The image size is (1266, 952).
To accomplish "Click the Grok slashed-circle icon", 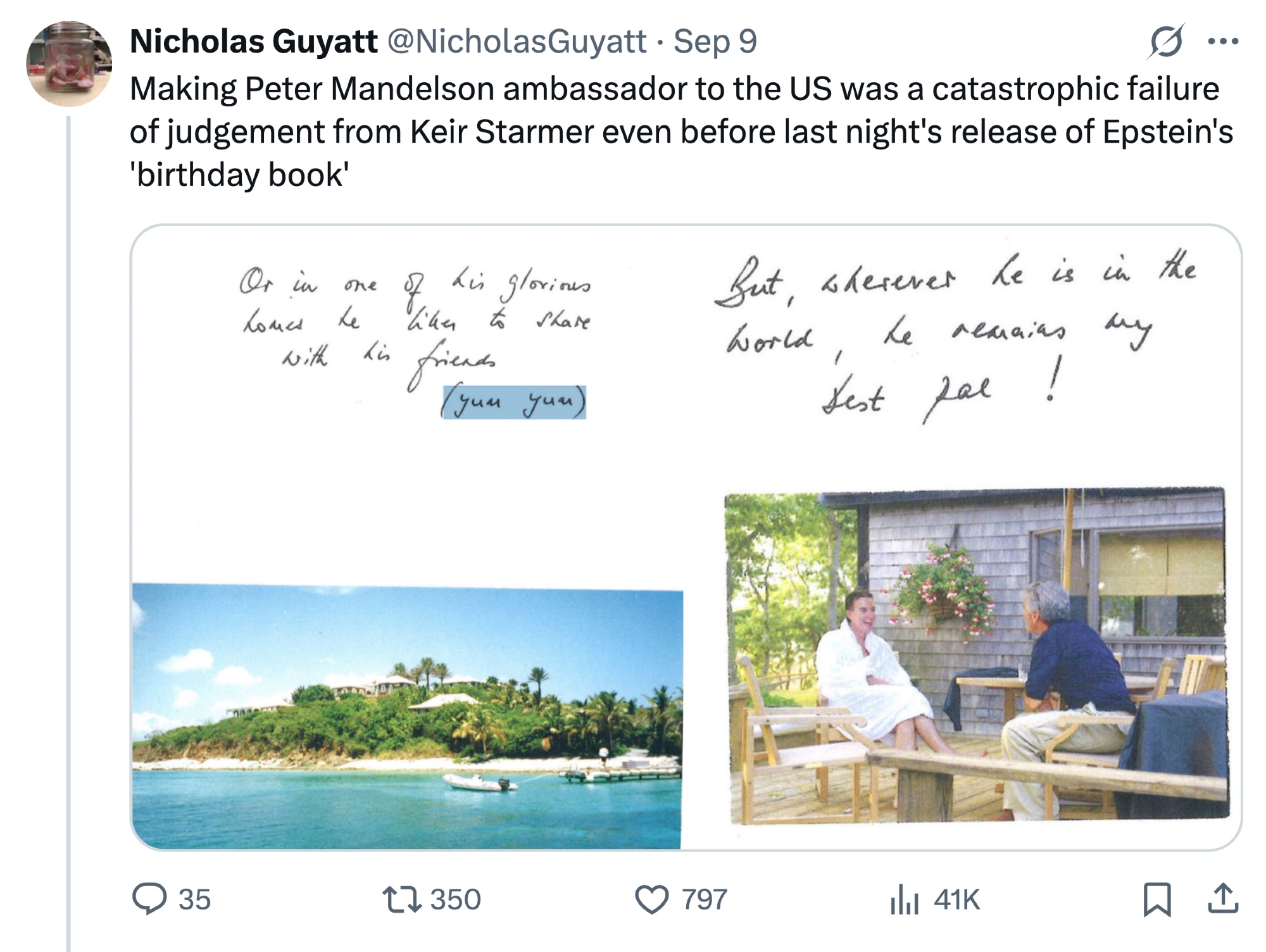I will tap(1165, 42).
